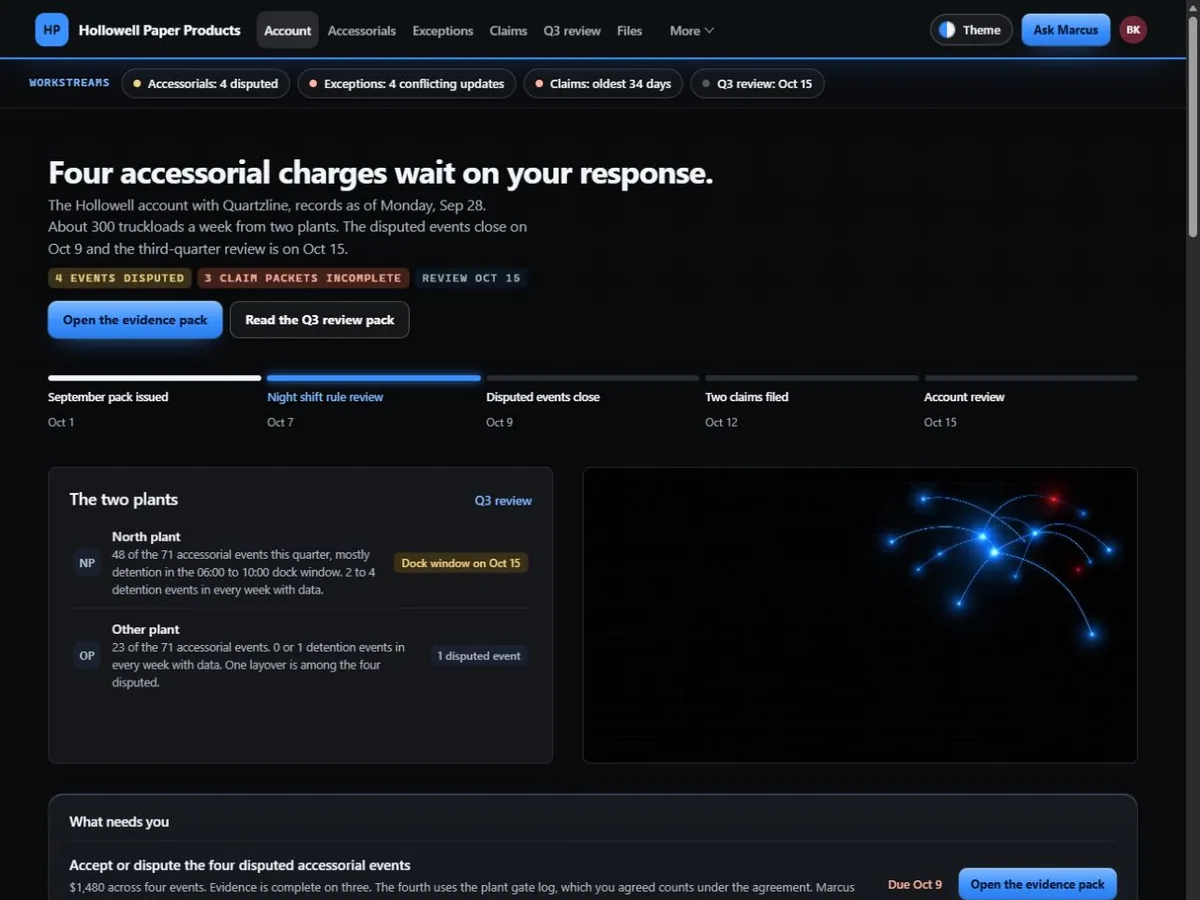Follow the Q3 review link in plants card

503,500
